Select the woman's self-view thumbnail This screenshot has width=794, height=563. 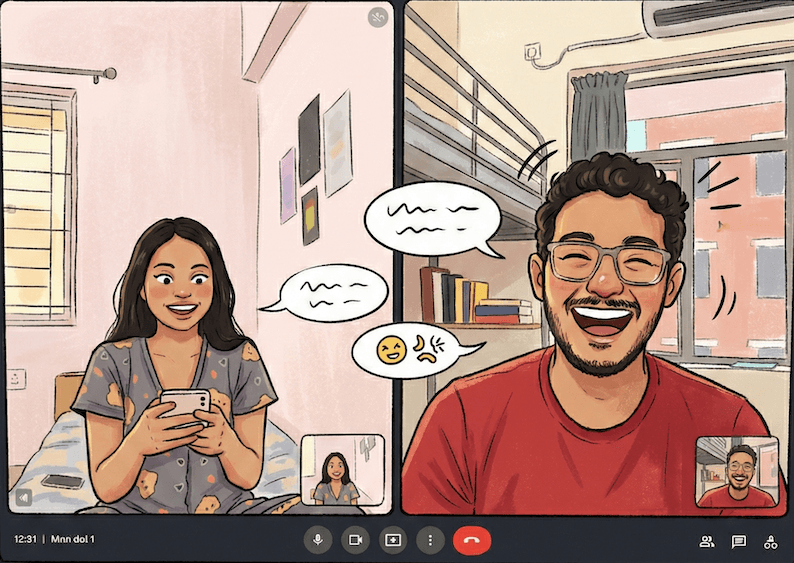342,469
